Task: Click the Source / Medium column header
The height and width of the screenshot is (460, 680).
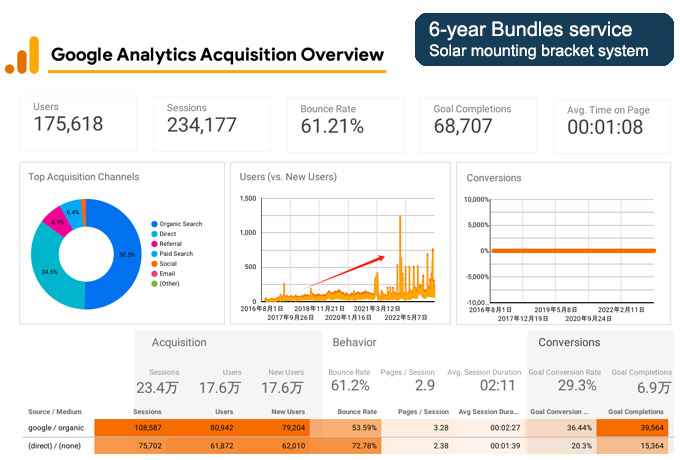Action: tap(55, 411)
